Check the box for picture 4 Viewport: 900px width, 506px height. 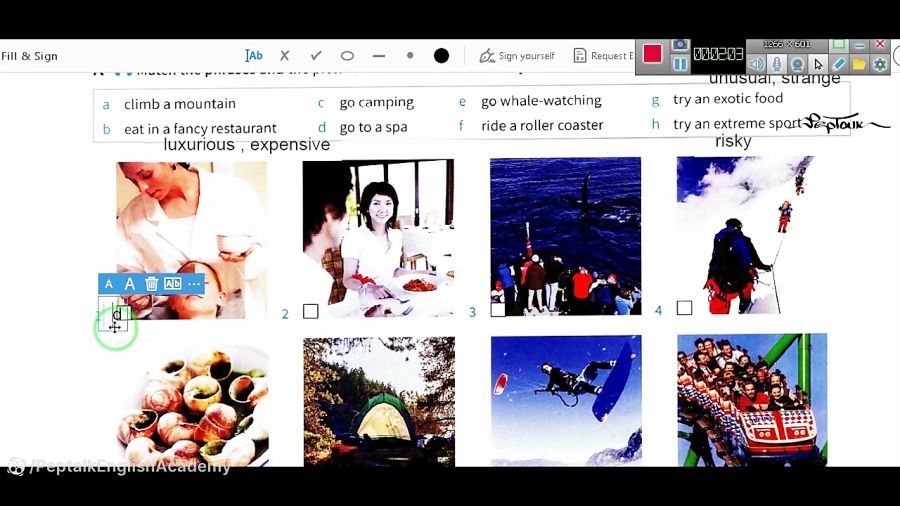pyautogui.click(x=684, y=308)
